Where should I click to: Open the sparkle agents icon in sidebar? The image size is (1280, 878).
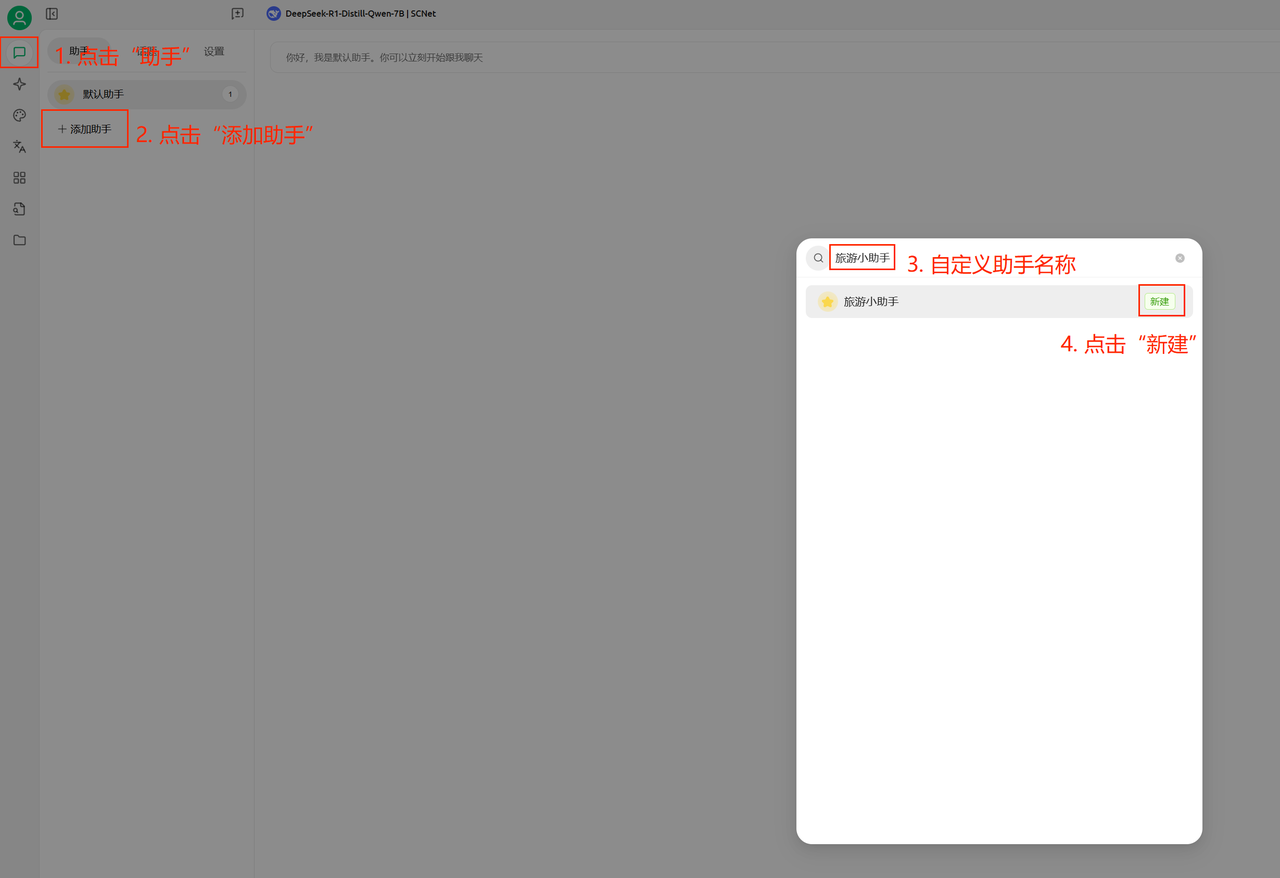click(x=19, y=84)
